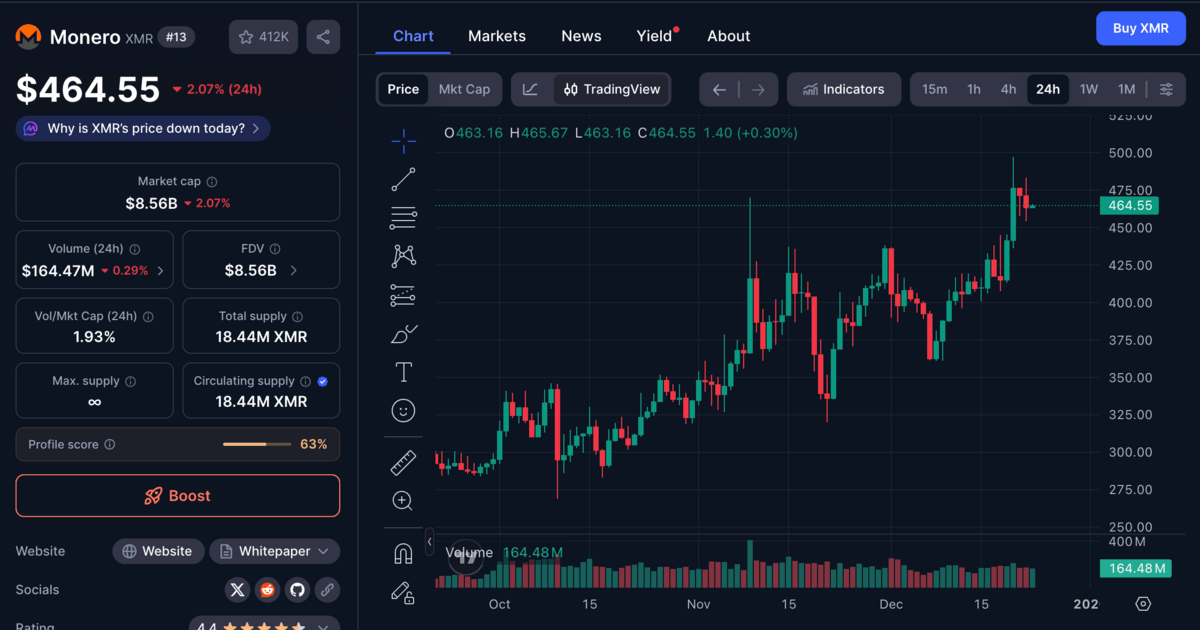Open the News tab
Image resolution: width=1200 pixels, height=630 pixels.
(581, 36)
